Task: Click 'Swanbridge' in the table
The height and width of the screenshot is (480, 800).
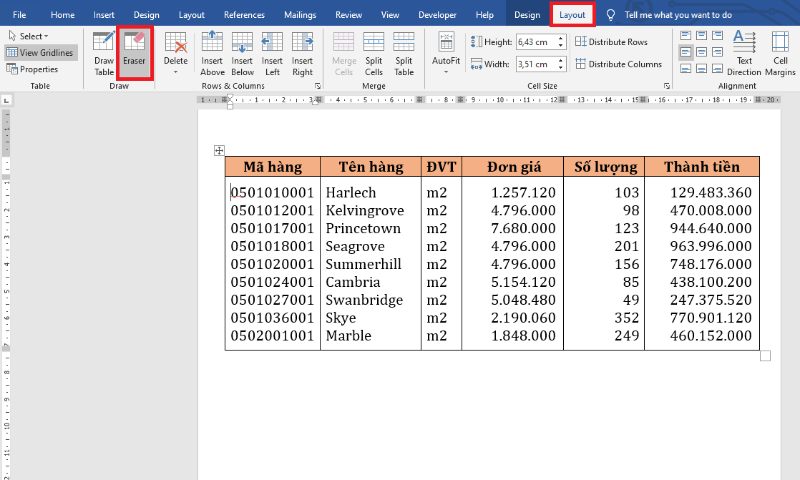Action: (364, 299)
